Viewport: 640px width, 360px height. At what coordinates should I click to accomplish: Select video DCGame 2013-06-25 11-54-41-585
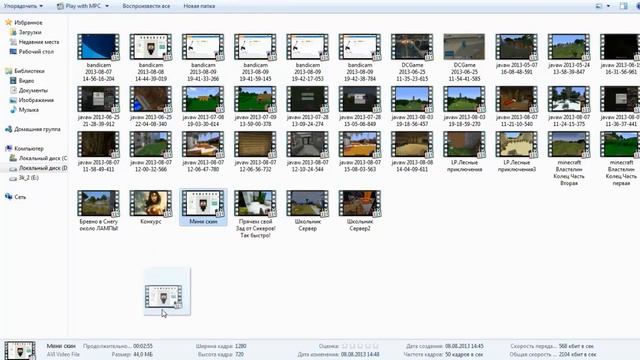coord(464,58)
